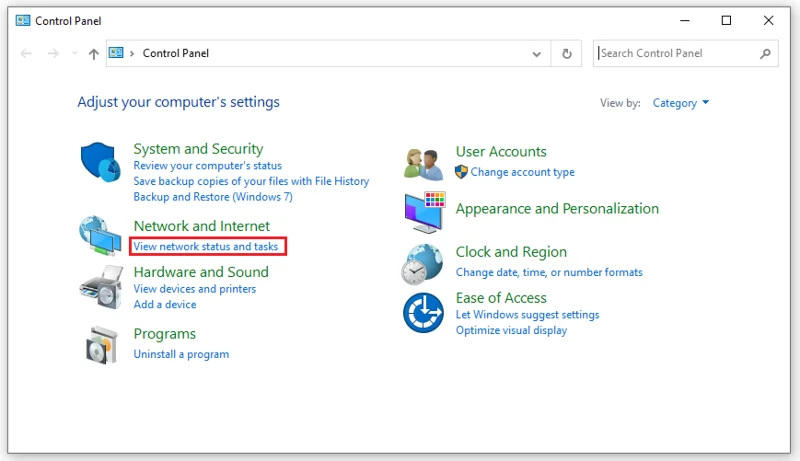Click the System and Security shield icon
Image resolution: width=800 pixels, height=461 pixels.
tap(101, 162)
